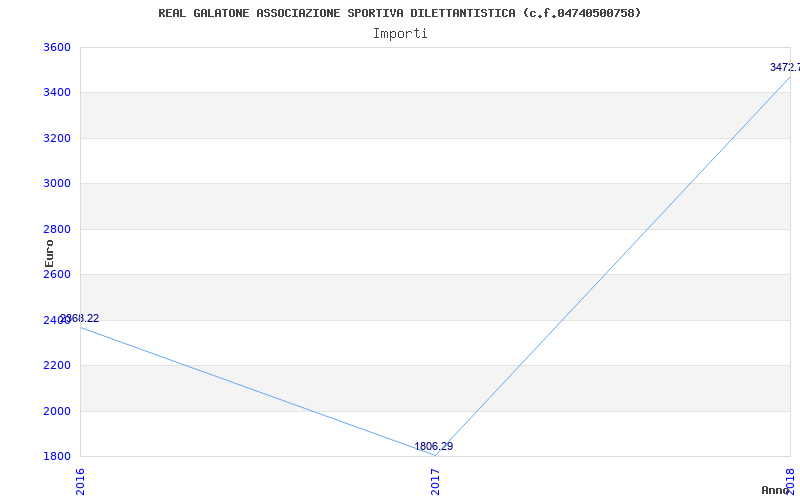Click the Anno axis title
800x500 pixels.
[x=776, y=490]
